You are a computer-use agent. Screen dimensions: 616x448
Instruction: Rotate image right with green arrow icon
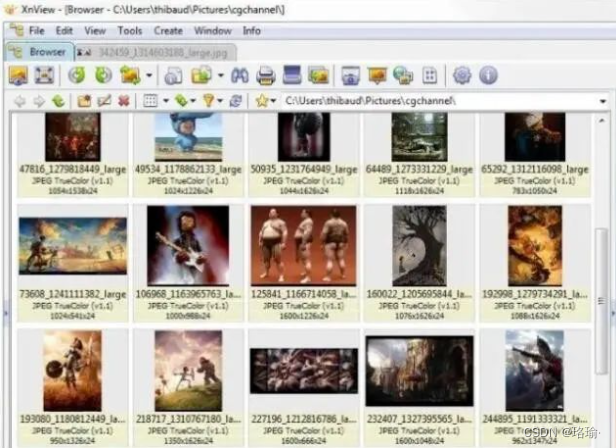(x=103, y=75)
